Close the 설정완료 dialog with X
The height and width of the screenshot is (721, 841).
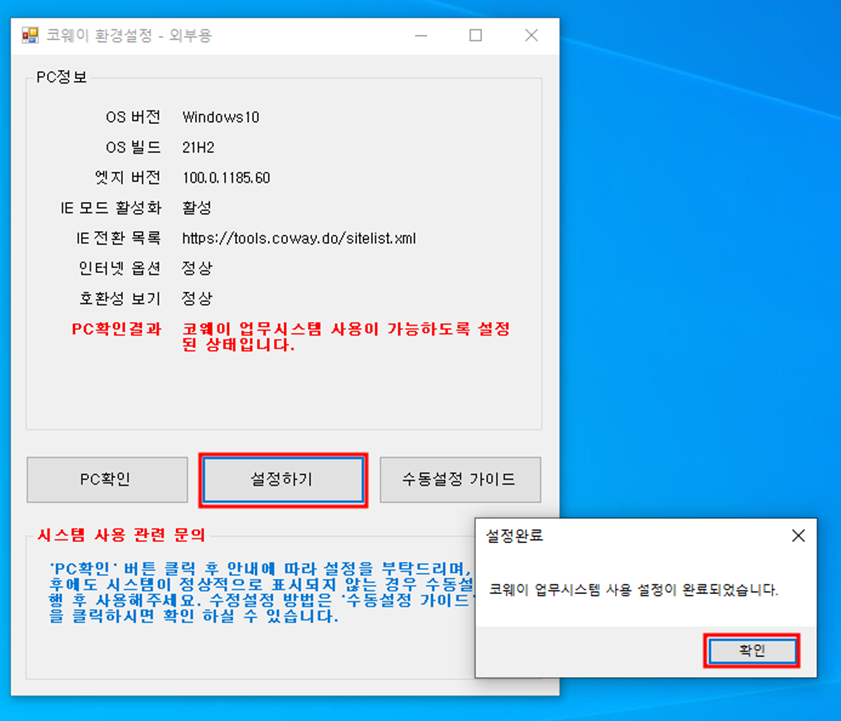click(x=798, y=535)
